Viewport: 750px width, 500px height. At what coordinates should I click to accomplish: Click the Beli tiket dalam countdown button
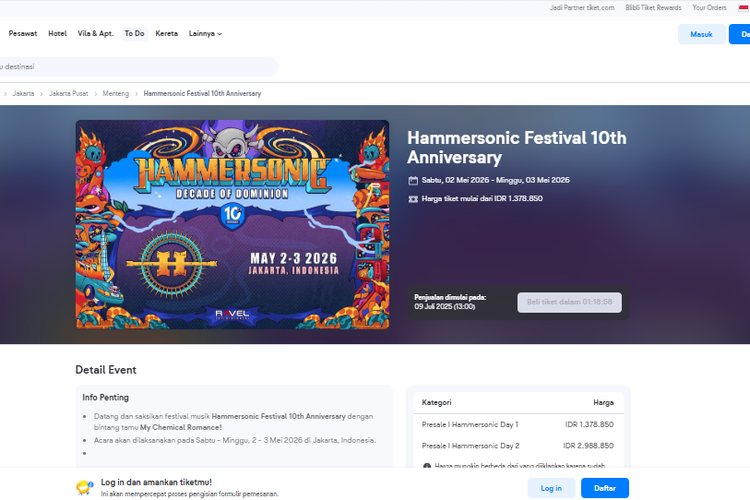coord(569,302)
